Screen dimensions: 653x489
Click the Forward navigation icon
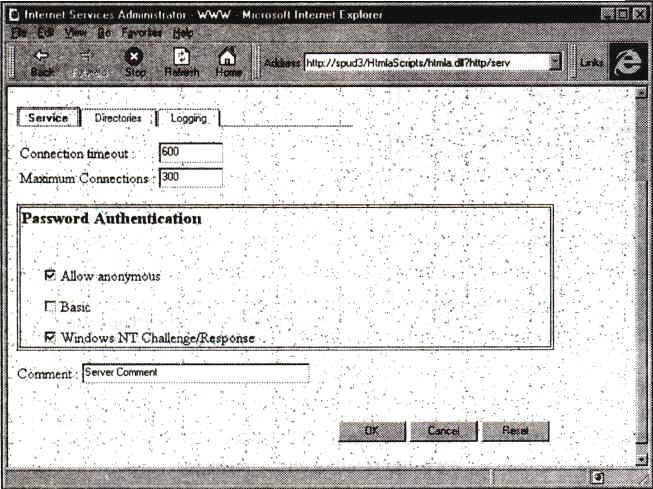(x=88, y=57)
